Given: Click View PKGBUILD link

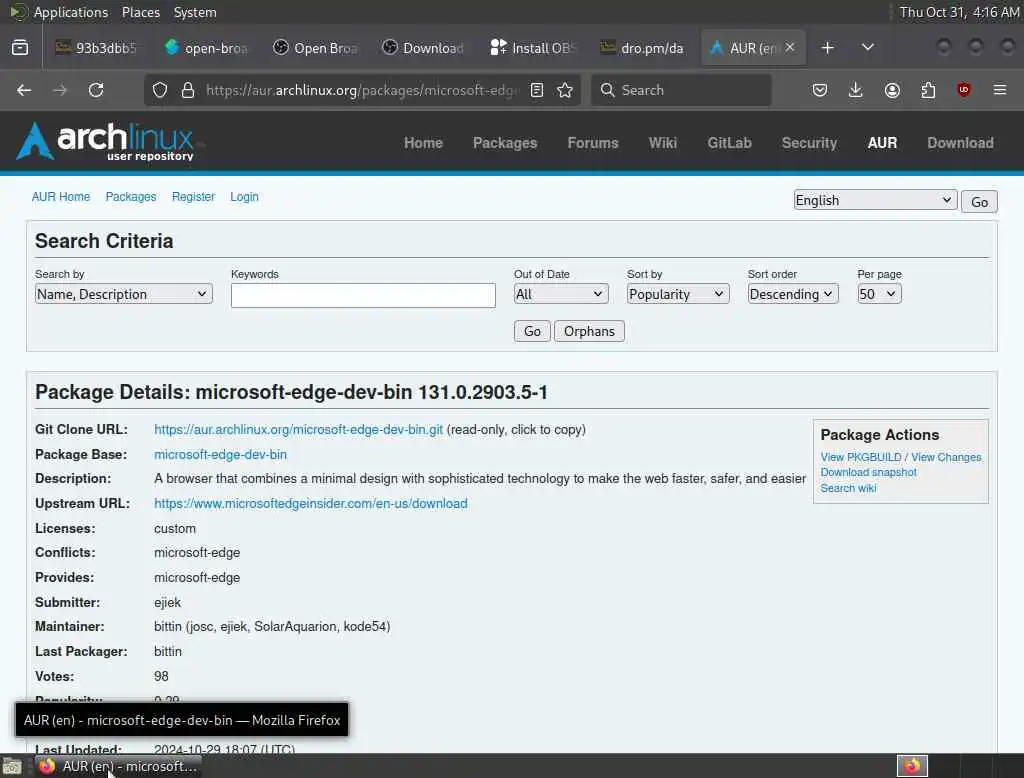Looking at the screenshot, I should 861,457.
